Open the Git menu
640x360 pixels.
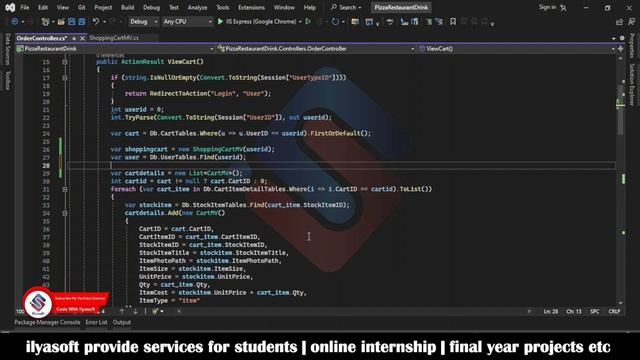click(82, 7)
